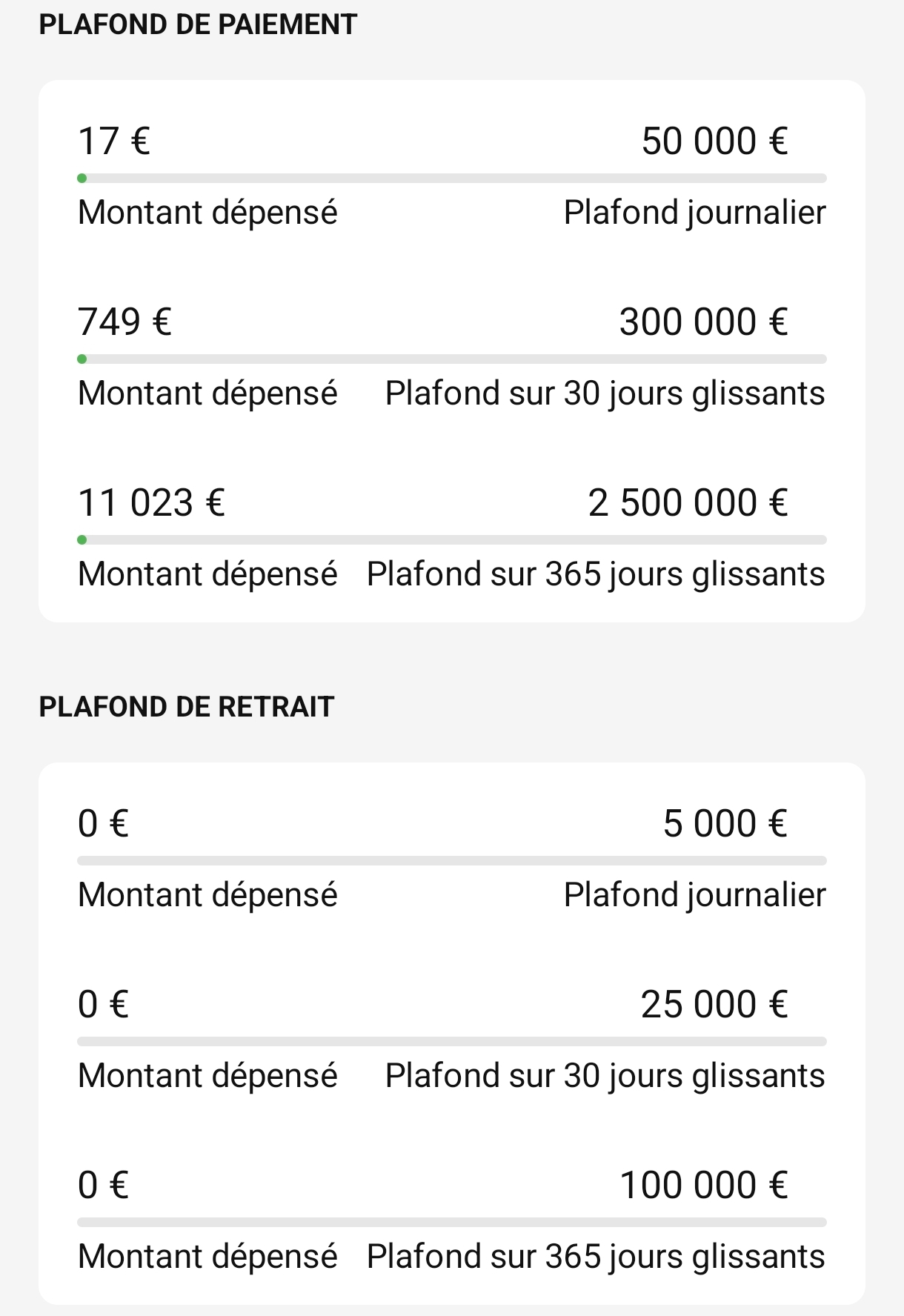
Task: Tap the 2 500 000 € yearly limit
Action: coord(688,502)
